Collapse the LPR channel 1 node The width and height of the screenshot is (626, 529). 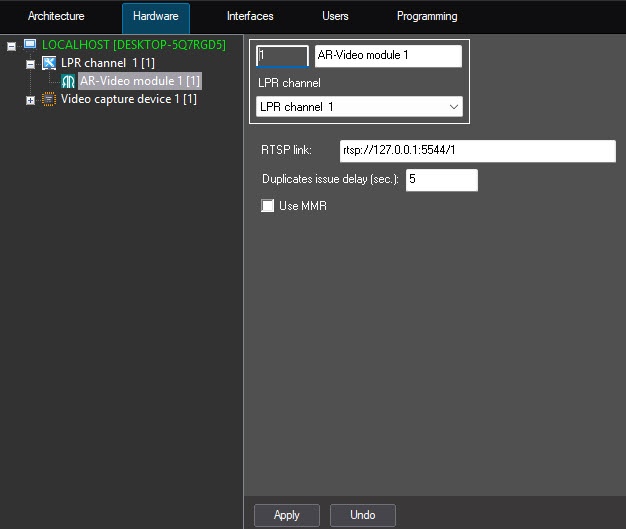[x=31, y=64]
